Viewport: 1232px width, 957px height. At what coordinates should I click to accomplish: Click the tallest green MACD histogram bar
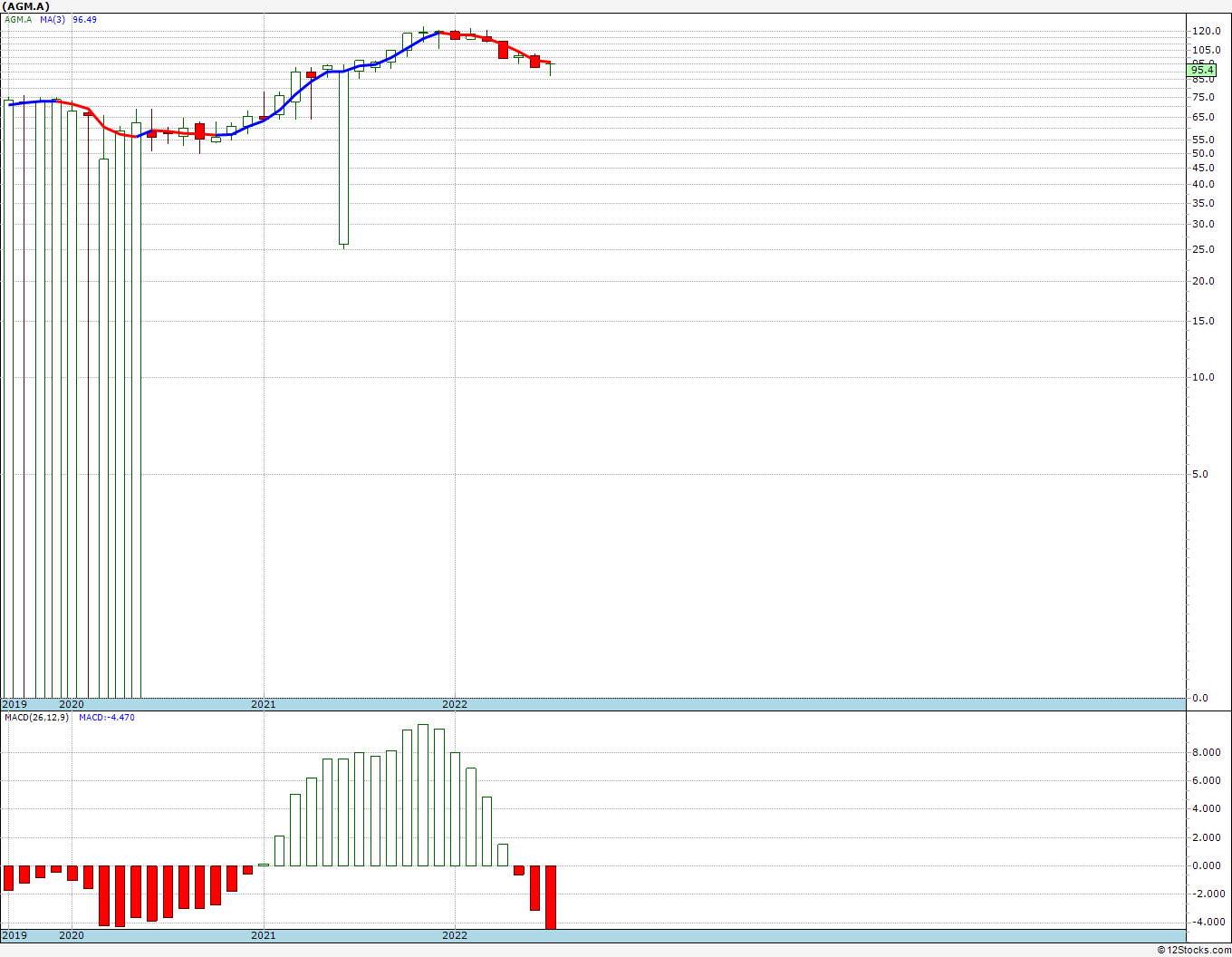pyautogui.click(x=423, y=795)
